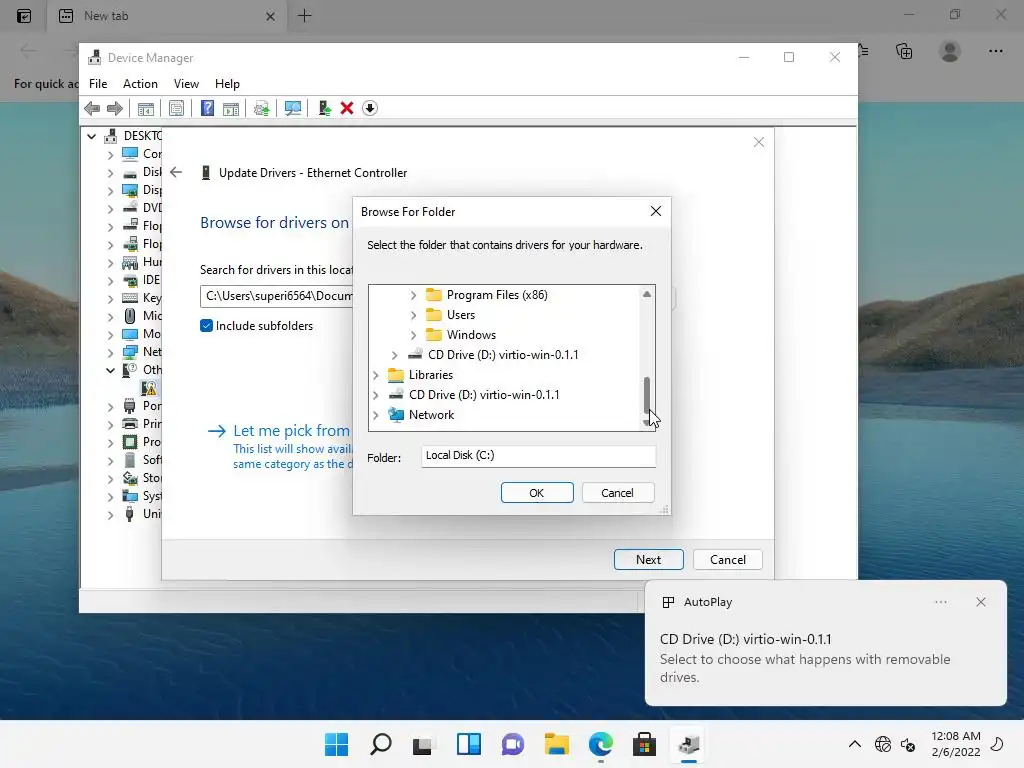
Task: Open the View menu
Action: pyautogui.click(x=186, y=84)
